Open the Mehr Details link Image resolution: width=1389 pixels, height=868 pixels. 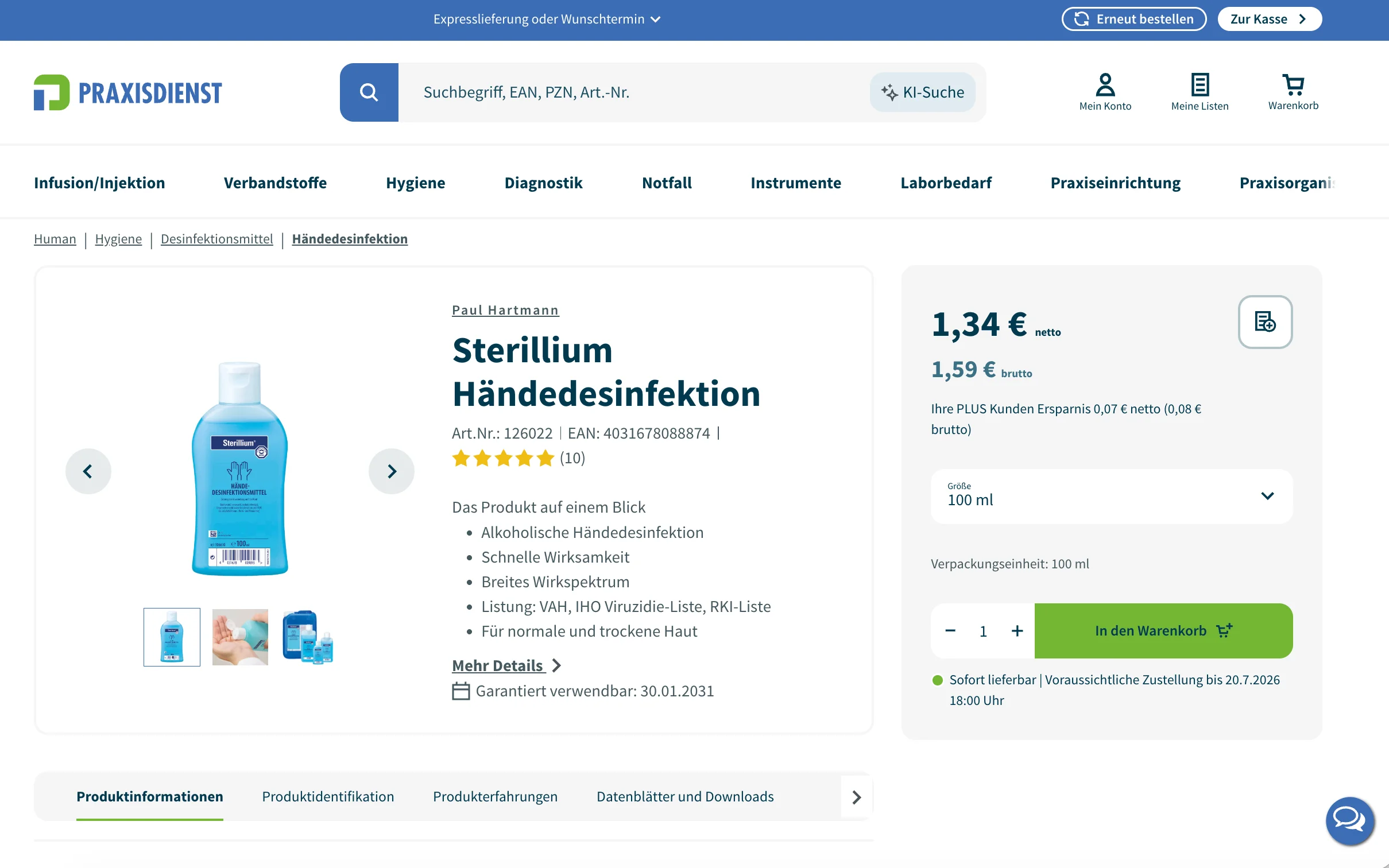point(506,665)
